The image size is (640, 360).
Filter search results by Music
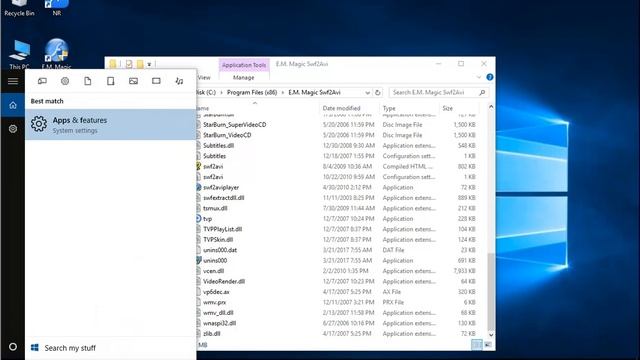[x=179, y=81]
